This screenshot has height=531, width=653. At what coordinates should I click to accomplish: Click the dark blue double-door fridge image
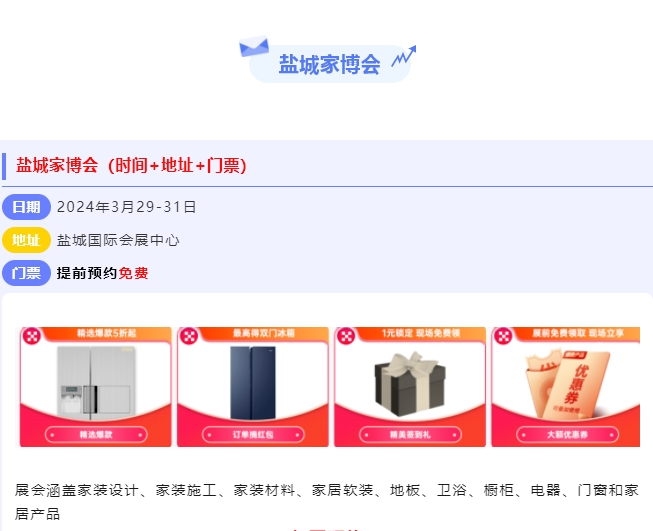tap(253, 383)
